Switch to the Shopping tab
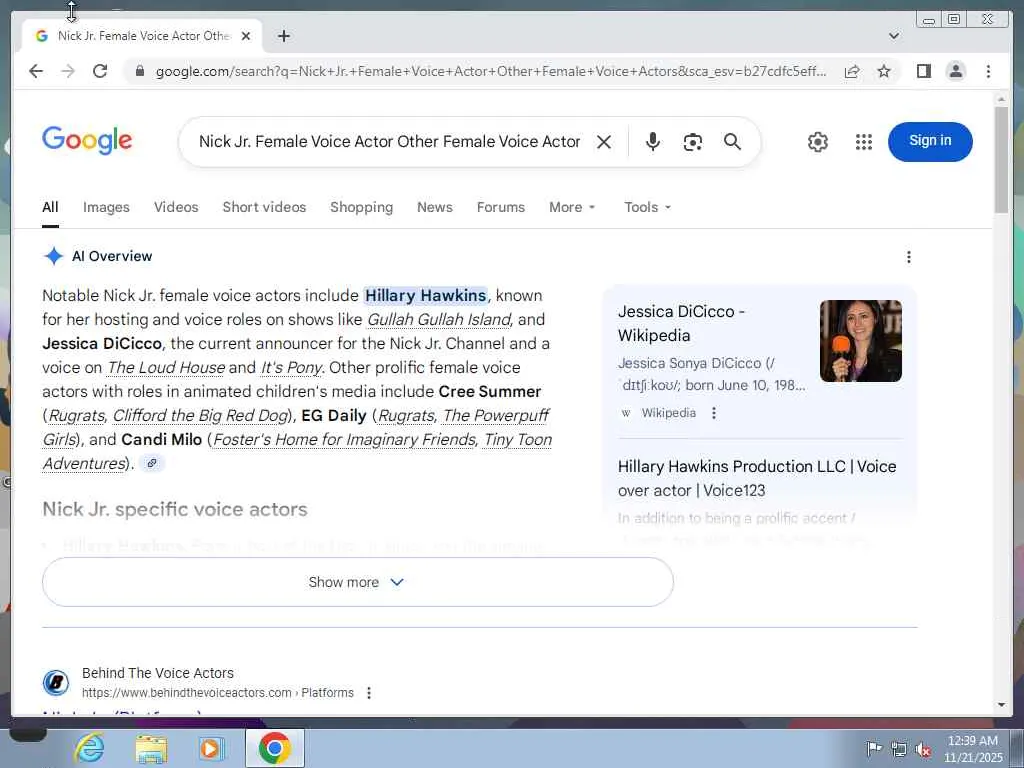1024x768 pixels. coord(361,207)
